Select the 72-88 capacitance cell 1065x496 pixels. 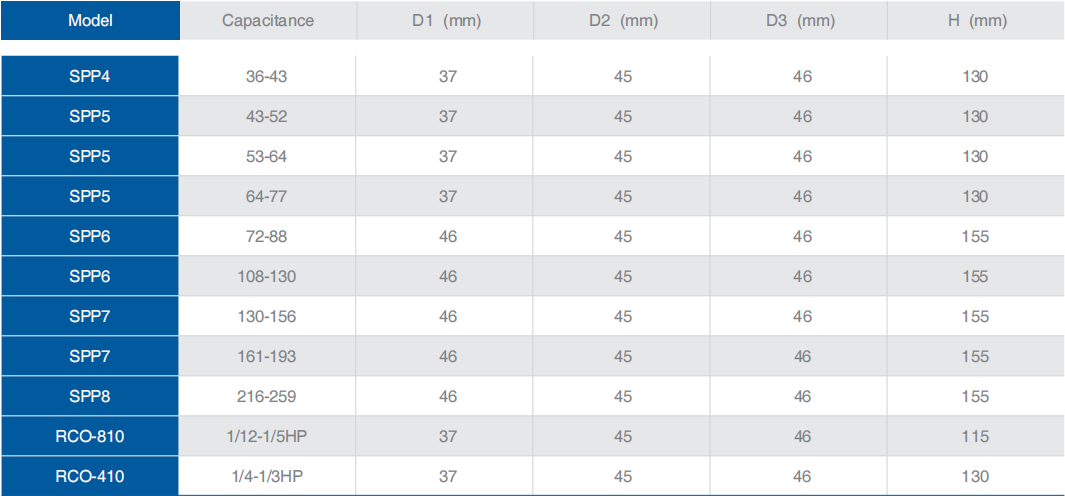pos(266,236)
